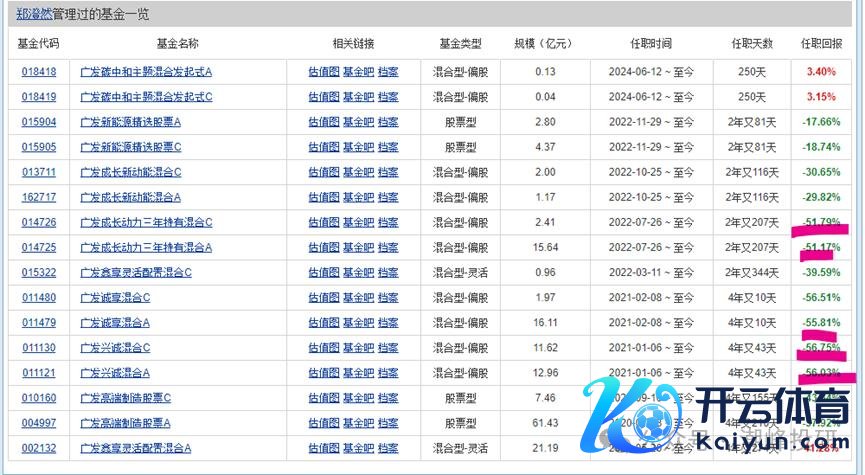Open fund 广发成长动力三年持有混合C
Image resolution: width=865 pixels, height=475 pixels.
(x=146, y=222)
